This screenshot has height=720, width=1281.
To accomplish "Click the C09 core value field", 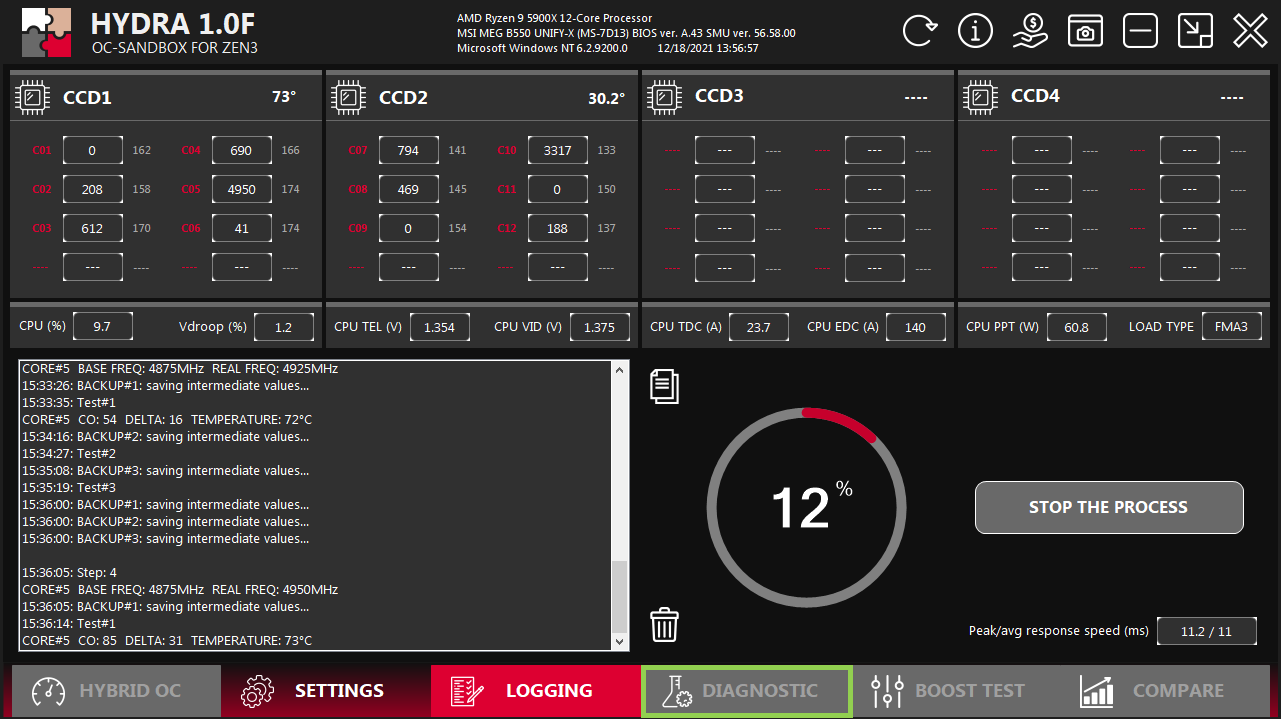I will click(x=408, y=228).
